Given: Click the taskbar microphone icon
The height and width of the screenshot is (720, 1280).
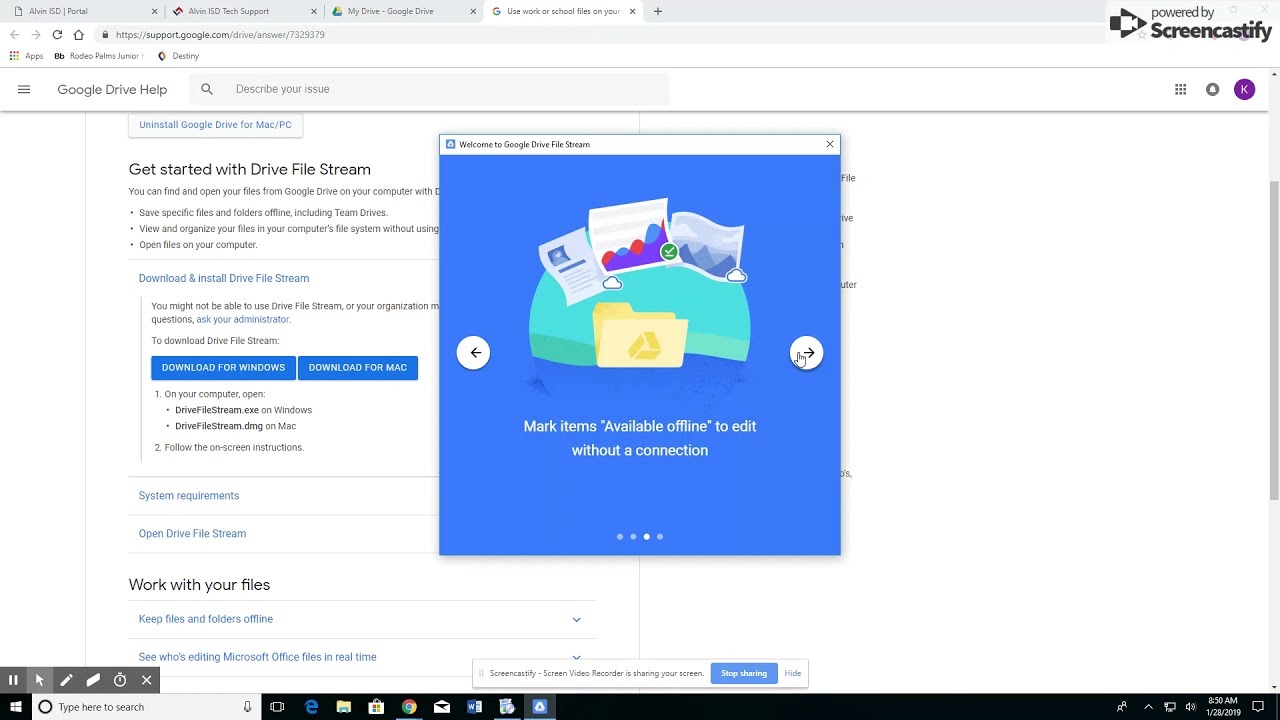Looking at the screenshot, I should [247, 707].
